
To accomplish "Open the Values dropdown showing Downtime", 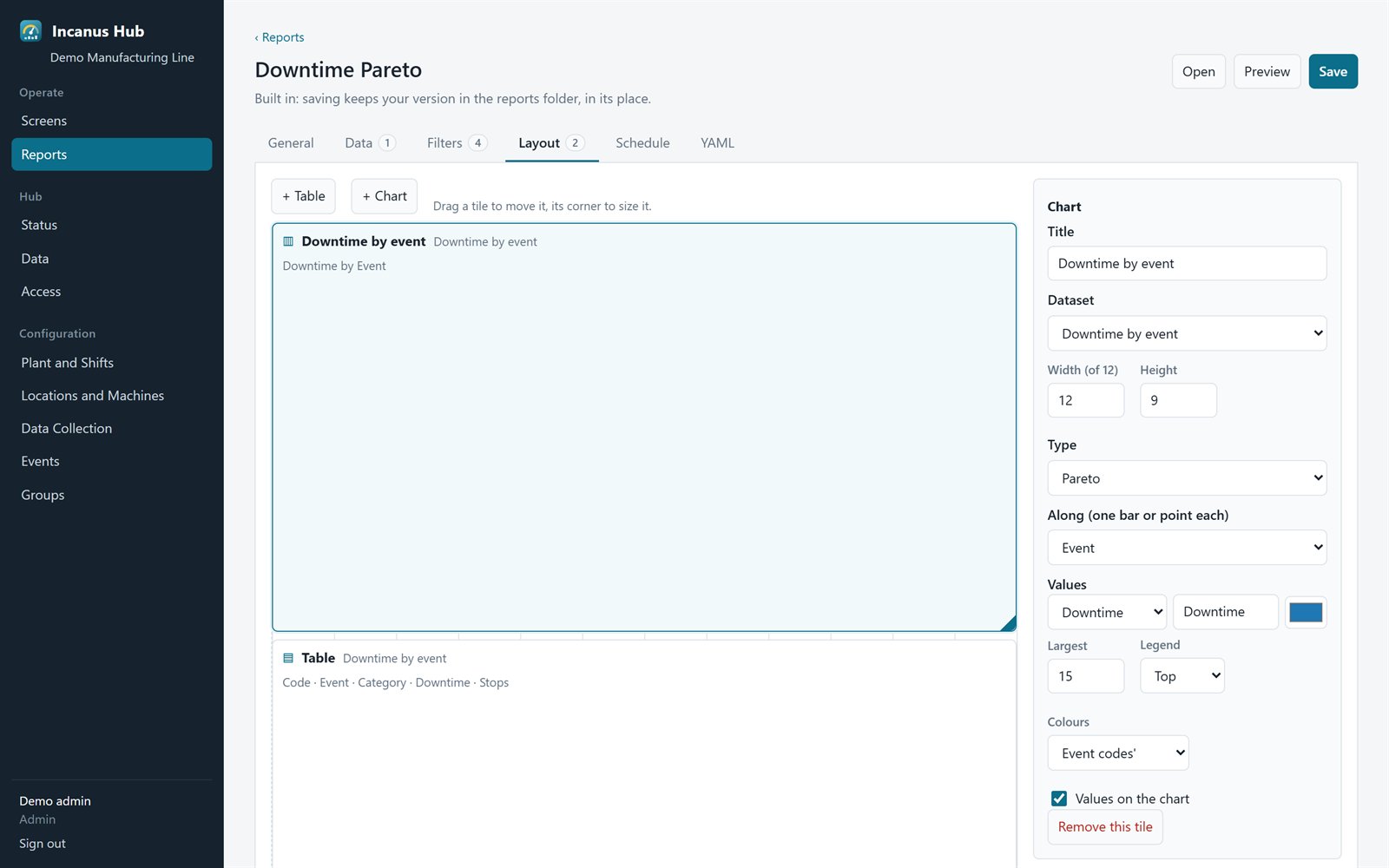I will 1107,612.
